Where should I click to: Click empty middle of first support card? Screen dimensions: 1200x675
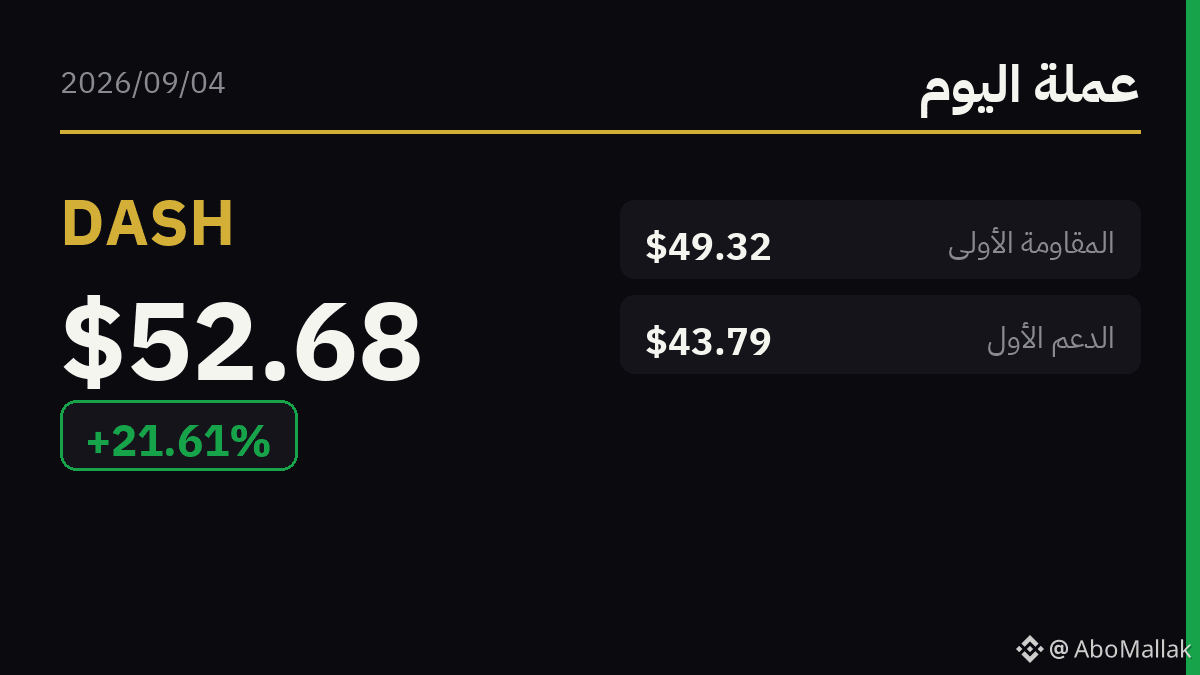(880, 335)
